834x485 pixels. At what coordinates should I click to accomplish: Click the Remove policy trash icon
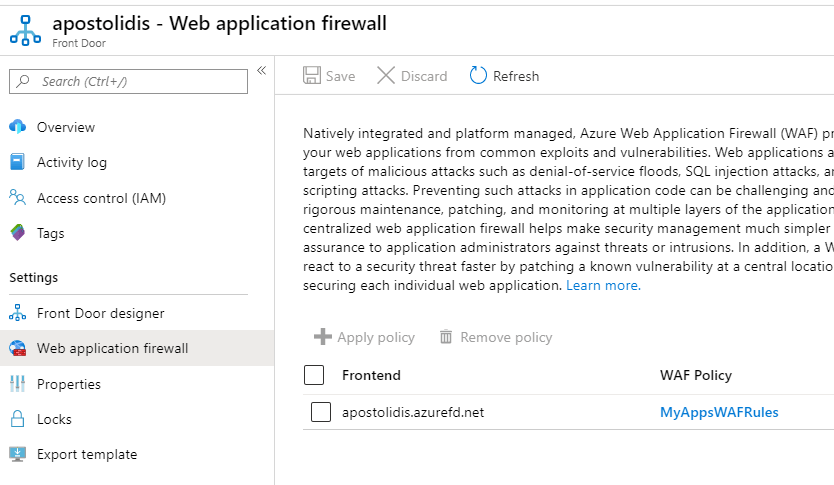[x=446, y=337]
